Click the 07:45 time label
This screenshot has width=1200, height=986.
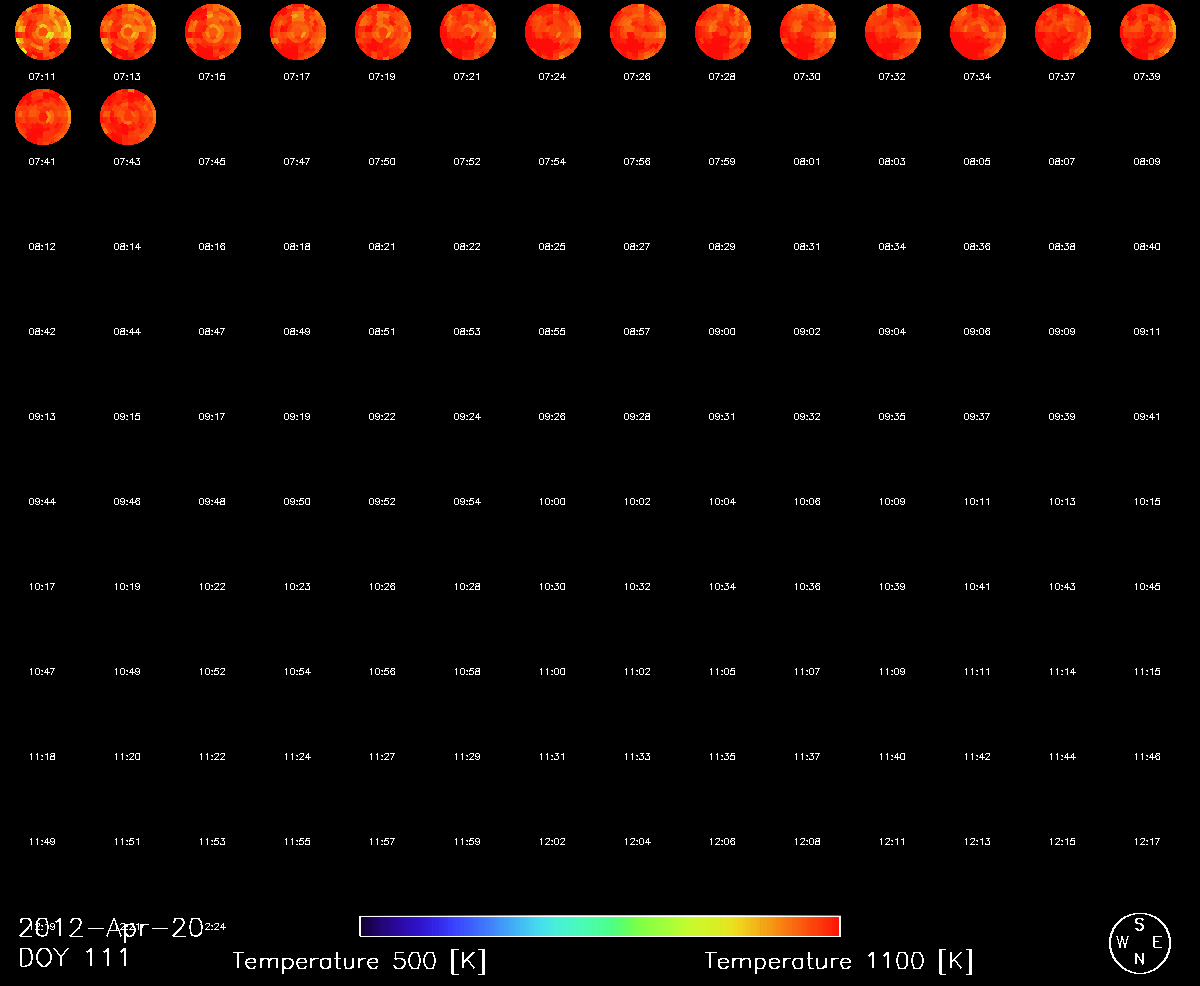click(x=212, y=161)
